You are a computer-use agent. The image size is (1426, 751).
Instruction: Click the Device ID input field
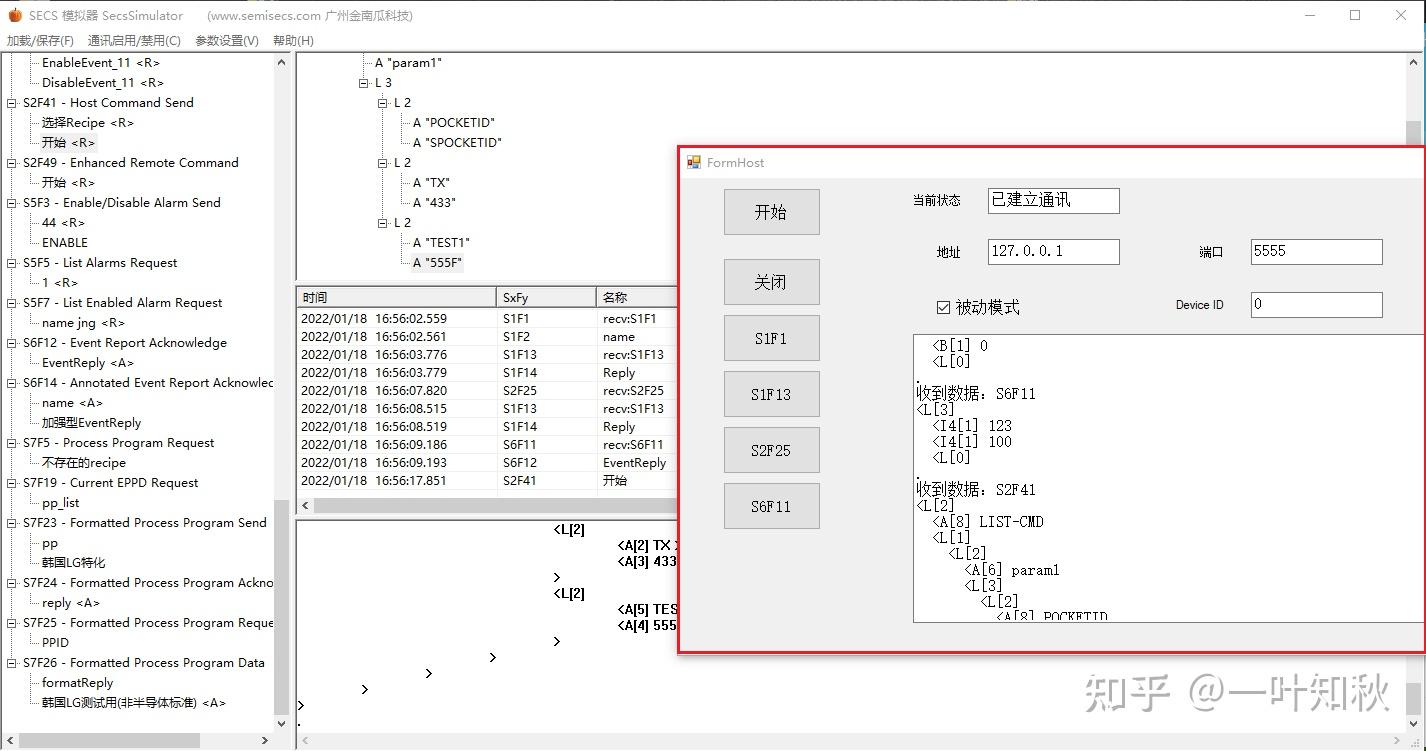coord(1315,305)
